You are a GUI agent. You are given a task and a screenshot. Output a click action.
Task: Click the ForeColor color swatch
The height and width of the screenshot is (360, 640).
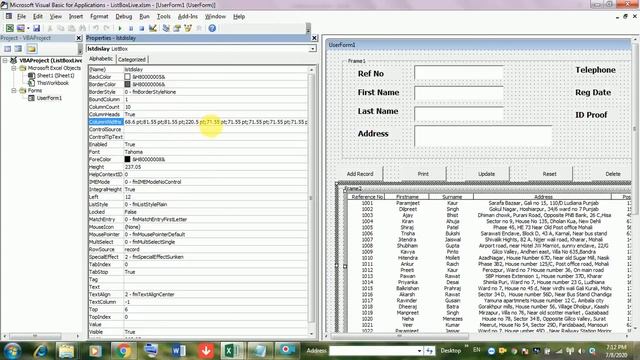(127, 159)
